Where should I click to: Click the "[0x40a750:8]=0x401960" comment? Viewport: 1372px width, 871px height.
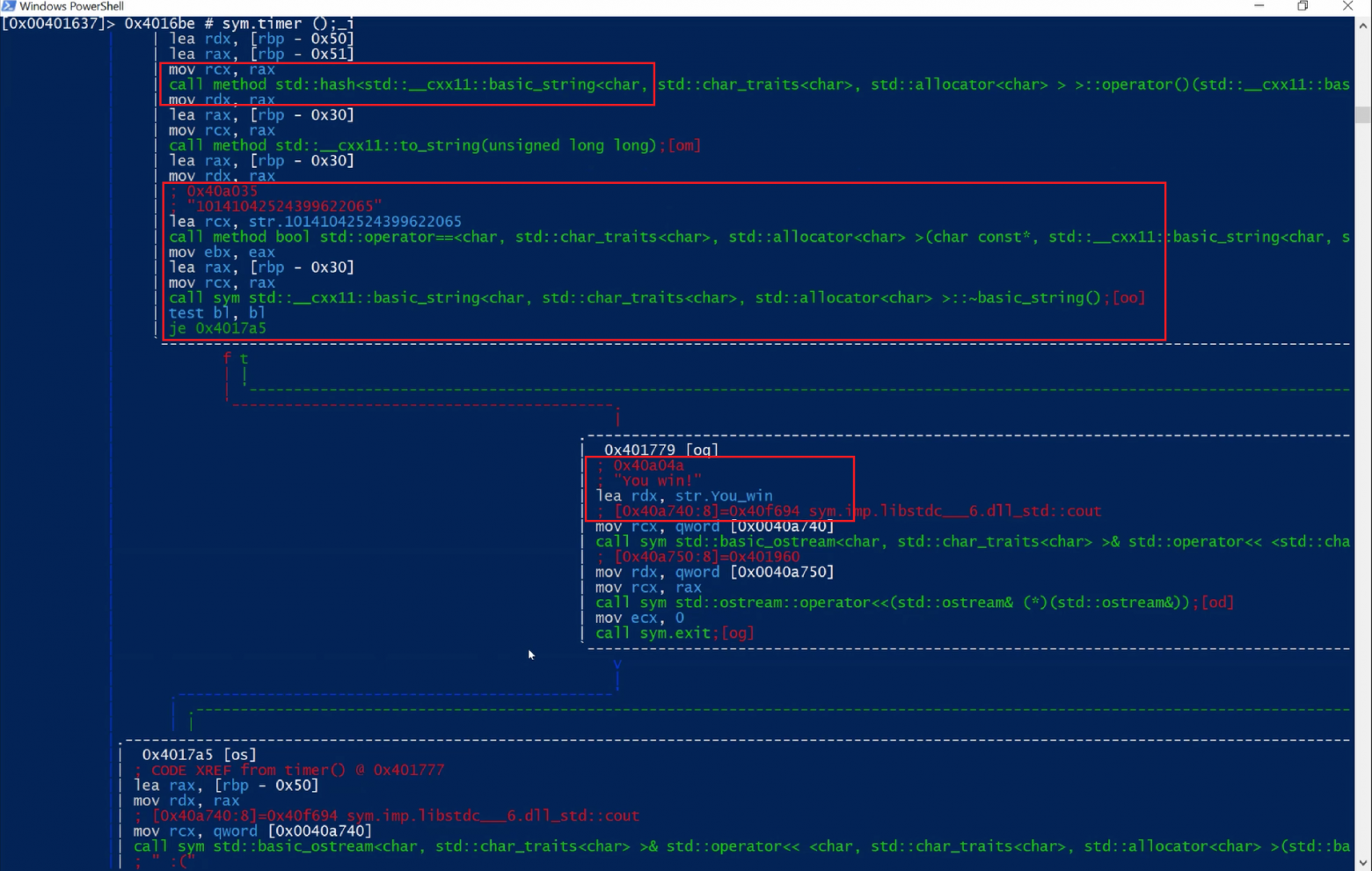(x=707, y=557)
